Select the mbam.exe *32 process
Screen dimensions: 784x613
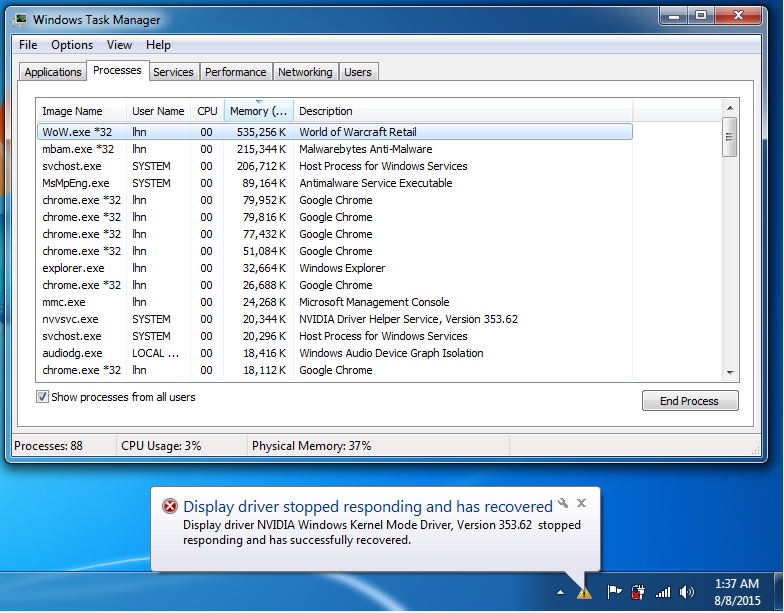(334, 149)
